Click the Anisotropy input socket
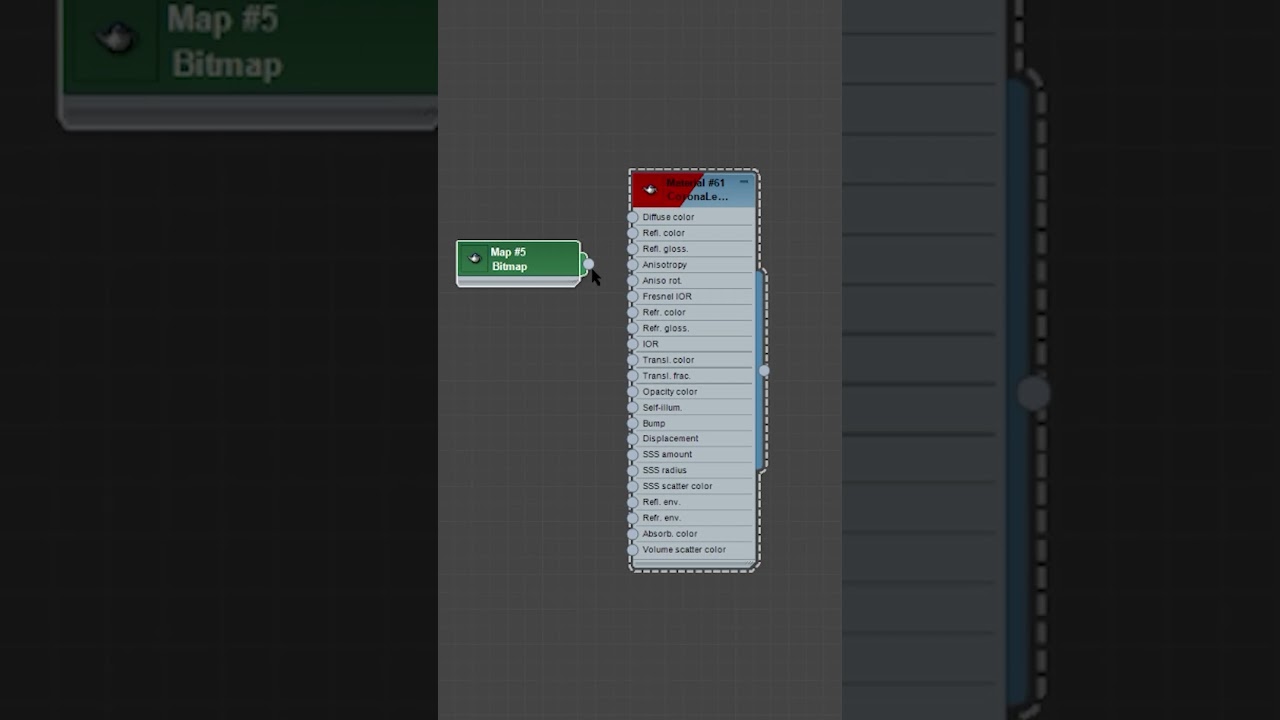1280x720 pixels. tap(632, 265)
